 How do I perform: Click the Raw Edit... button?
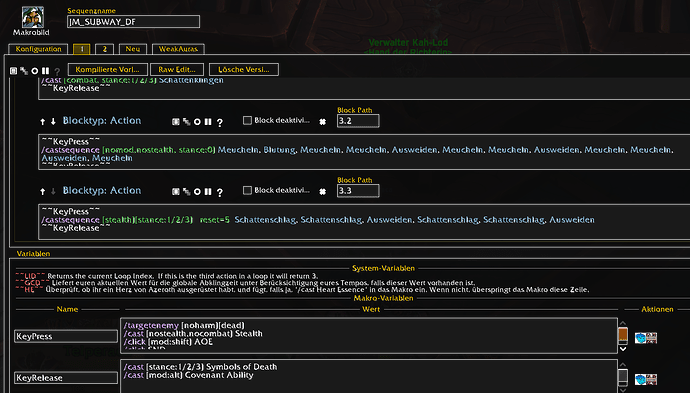(x=177, y=70)
